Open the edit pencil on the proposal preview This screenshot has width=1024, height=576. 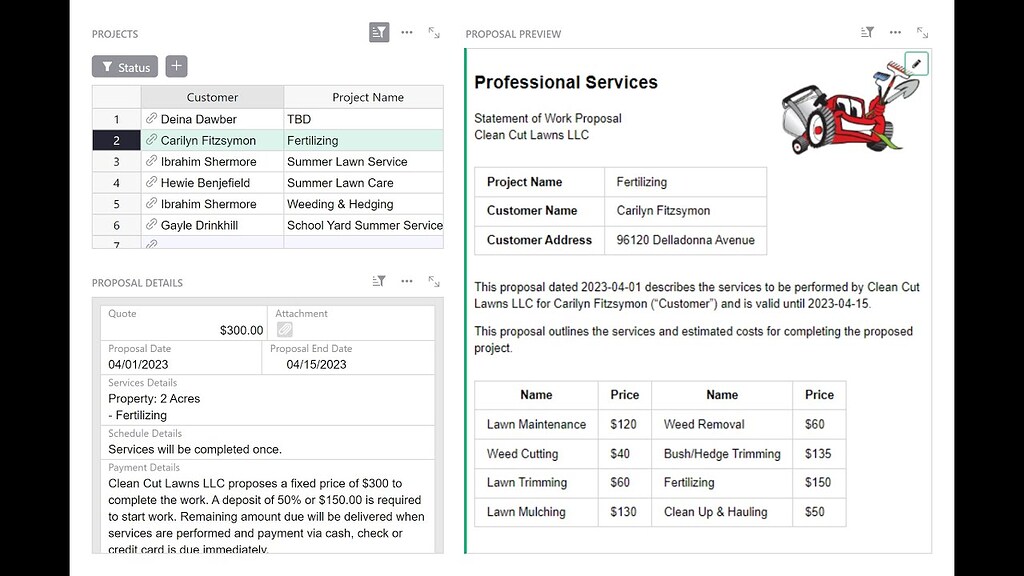pyautogui.click(x=916, y=62)
